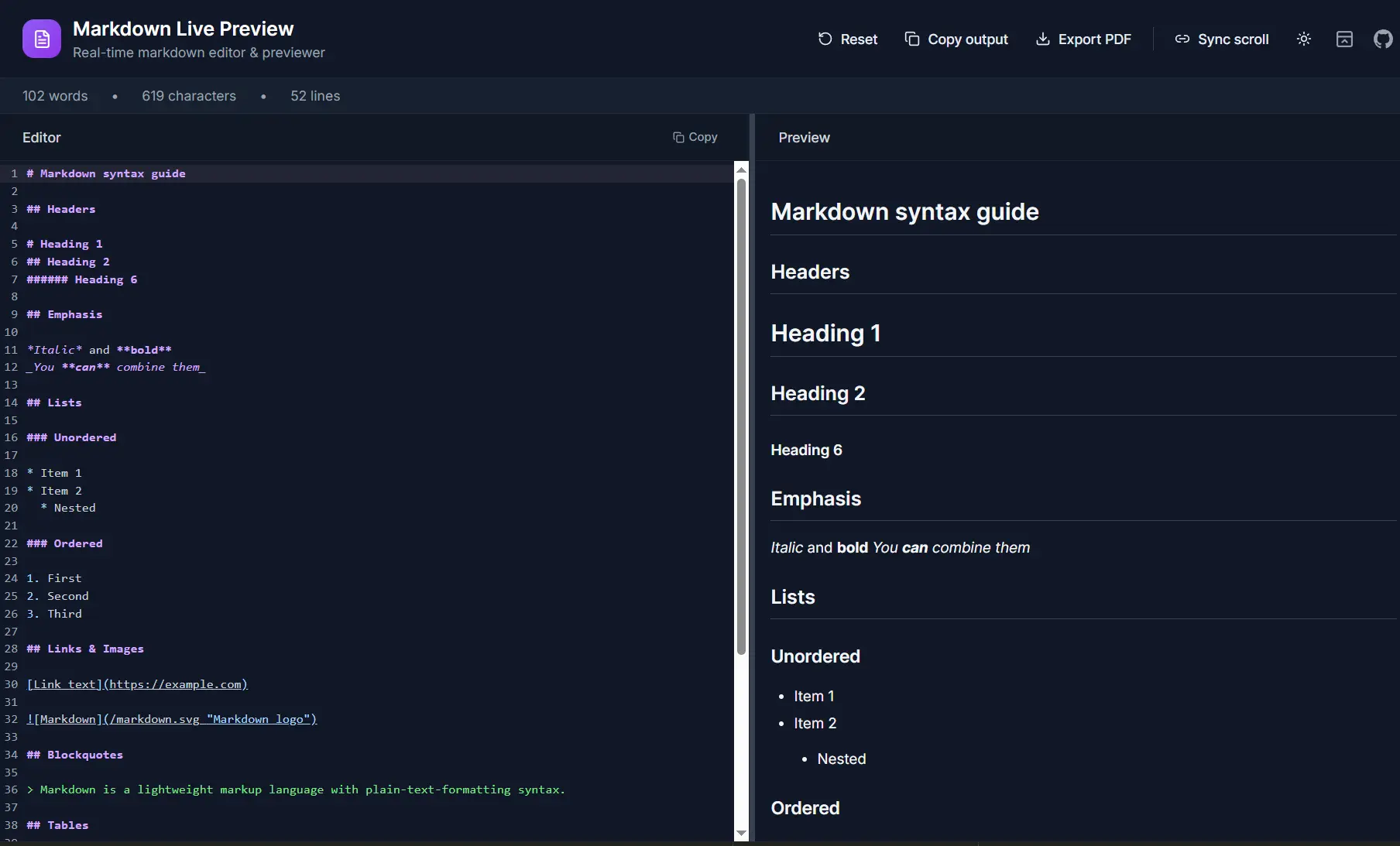The height and width of the screenshot is (846, 1400).
Task: Click the Markdown Live Preview document logo
Action: [x=41, y=38]
